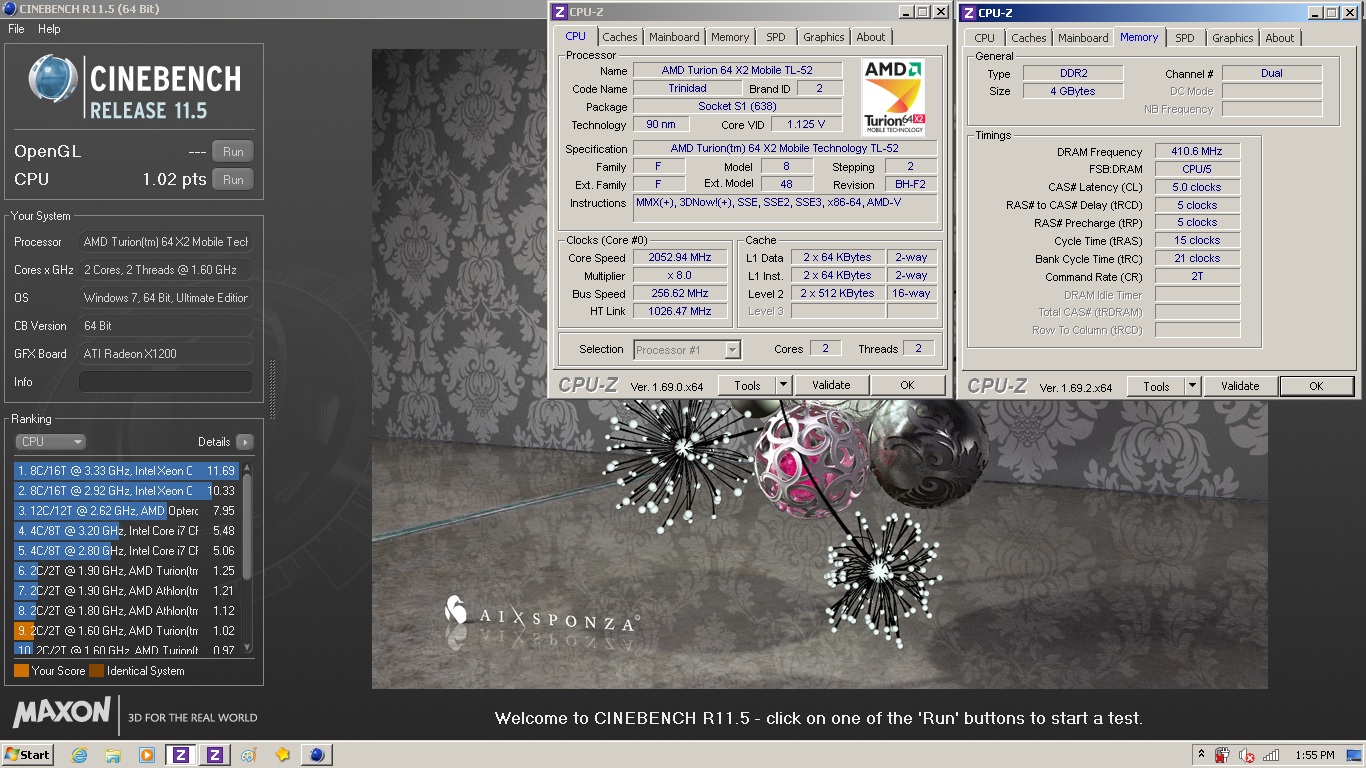Click the Show Desktop tray icon

tap(1356, 755)
